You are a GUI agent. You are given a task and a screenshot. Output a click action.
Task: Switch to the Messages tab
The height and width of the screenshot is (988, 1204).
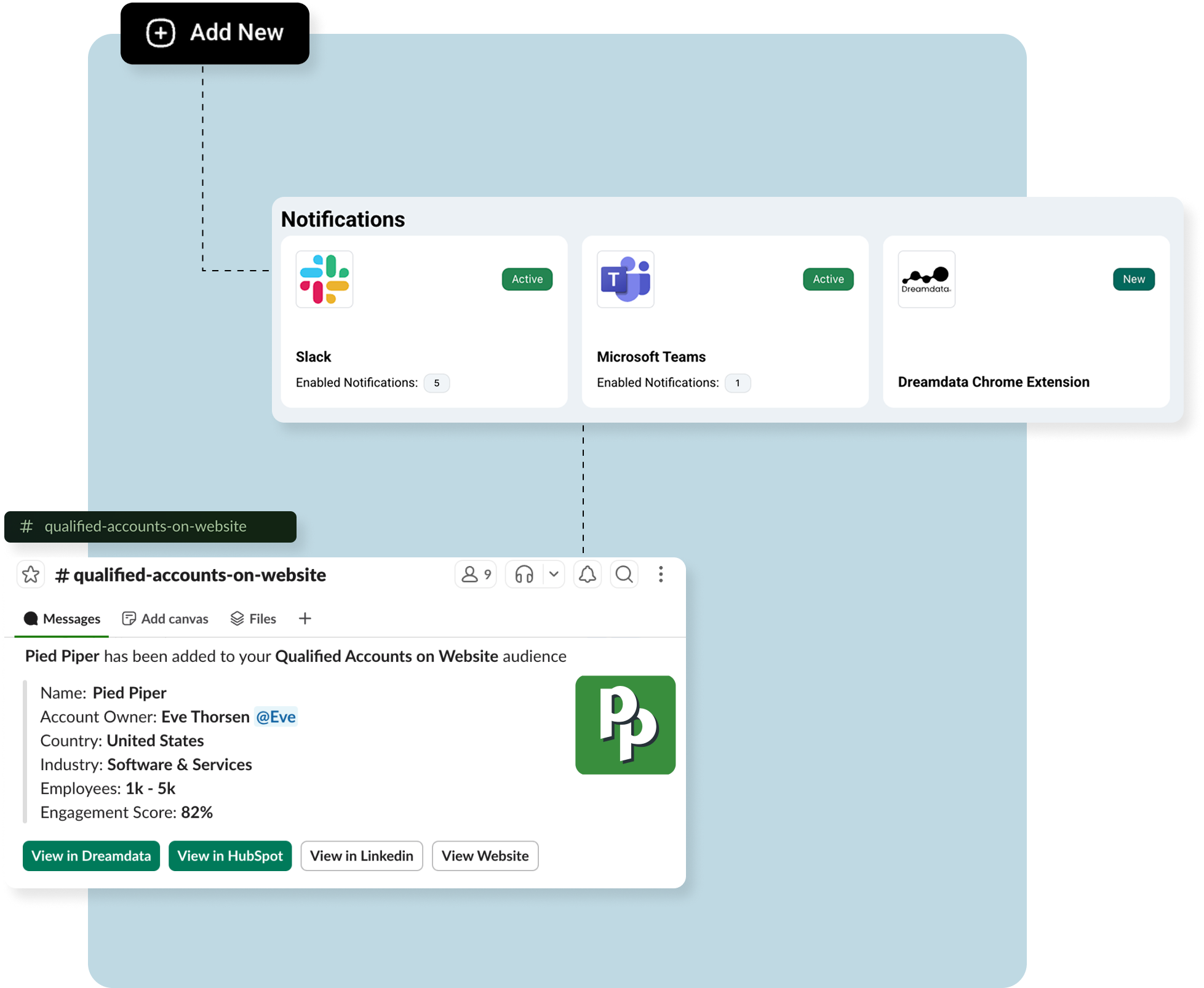point(62,619)
